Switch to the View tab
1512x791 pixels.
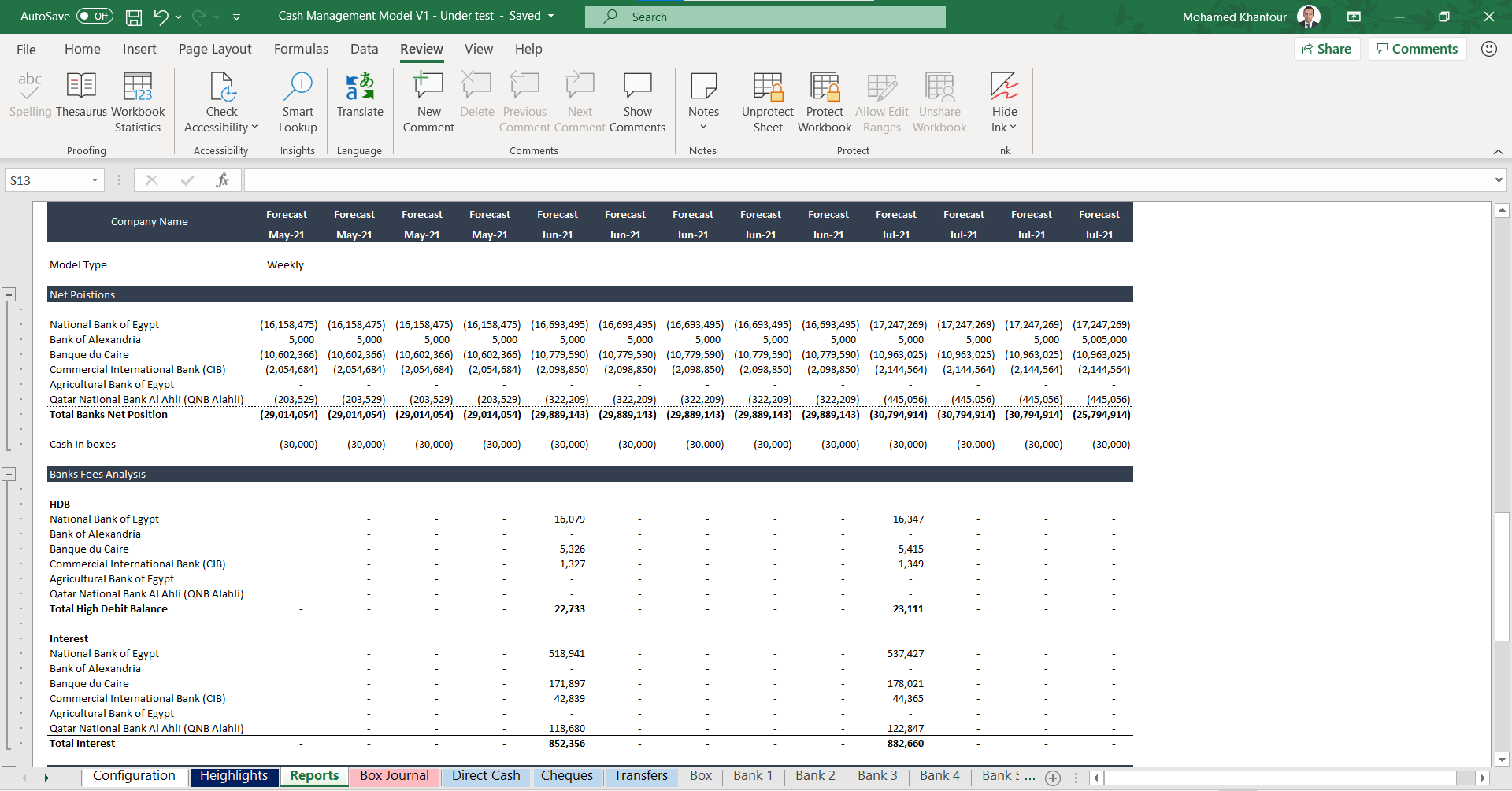pyautogui.click(x=478, y=49)
